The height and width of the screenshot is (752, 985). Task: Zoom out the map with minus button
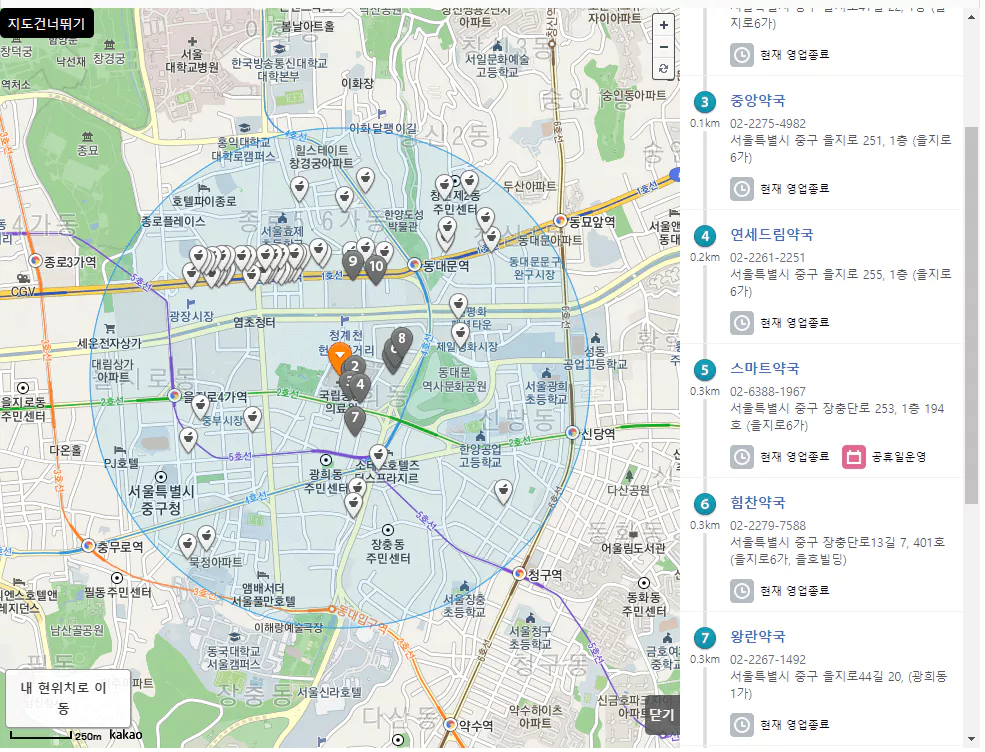pos(663,47)
